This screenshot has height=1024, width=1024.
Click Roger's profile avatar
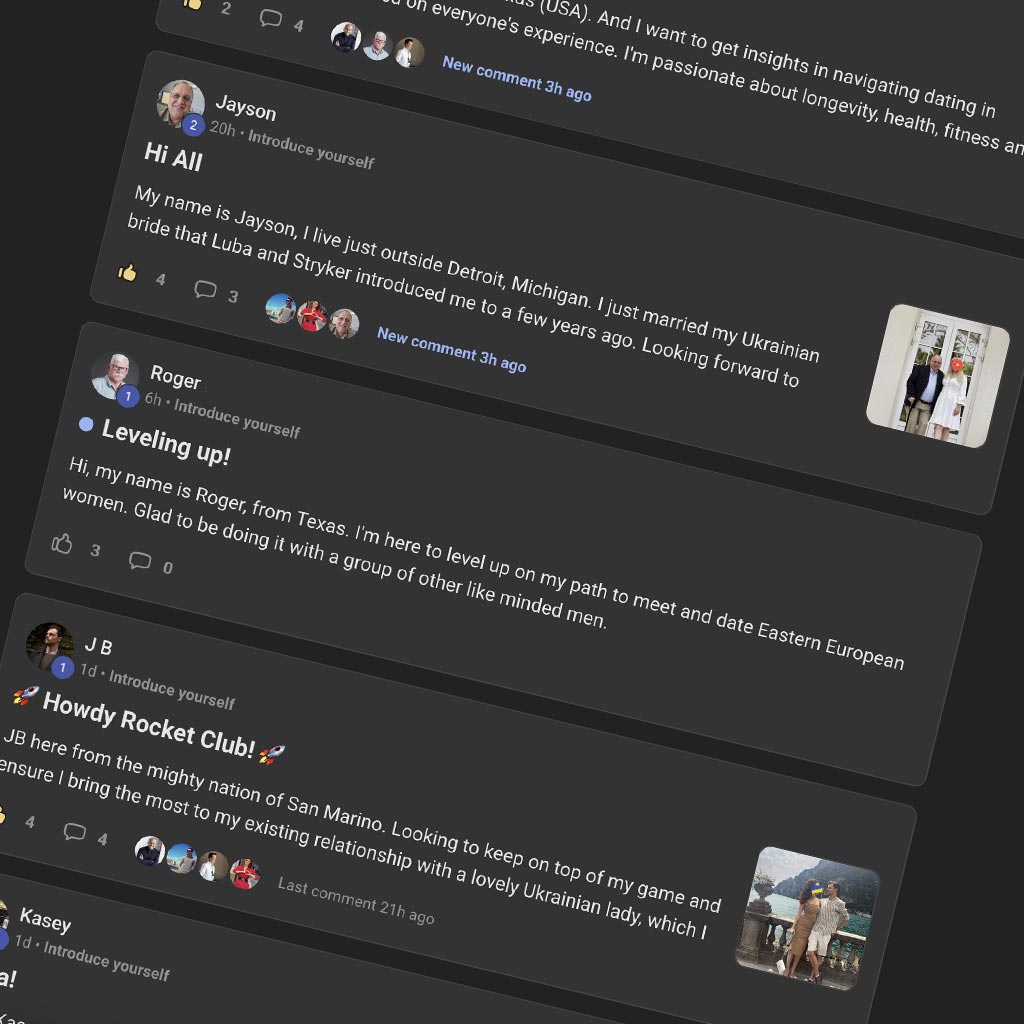tap(116, 376)
